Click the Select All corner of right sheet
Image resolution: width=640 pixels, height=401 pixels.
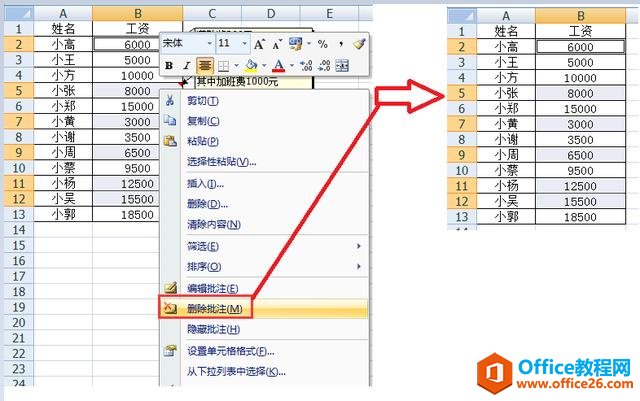(462, 16)
